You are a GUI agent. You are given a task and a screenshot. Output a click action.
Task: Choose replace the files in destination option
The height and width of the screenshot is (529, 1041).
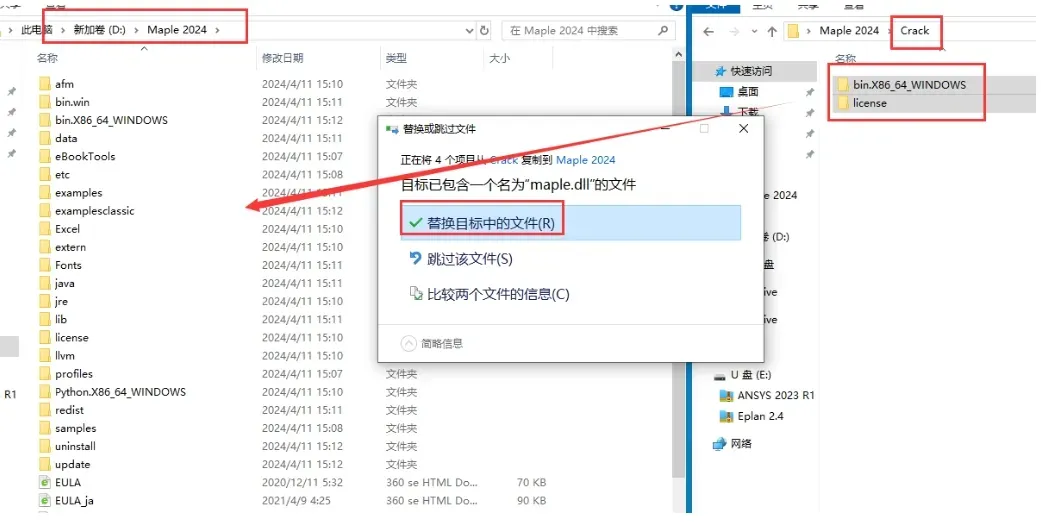[x=570, y=223]
